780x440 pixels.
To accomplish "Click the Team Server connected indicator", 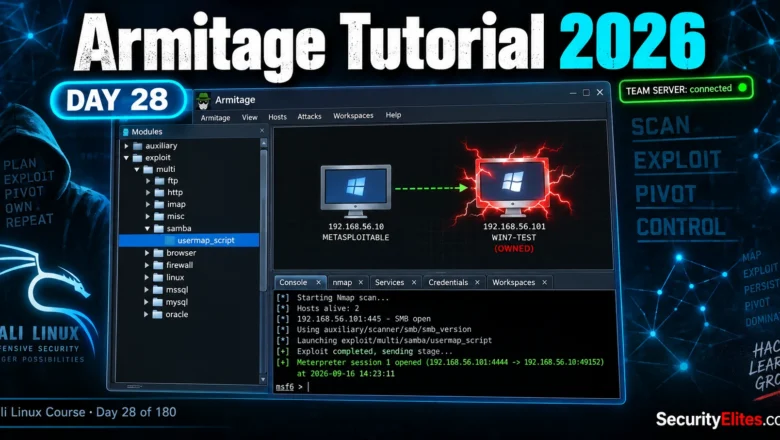I will tap(686, 89).
